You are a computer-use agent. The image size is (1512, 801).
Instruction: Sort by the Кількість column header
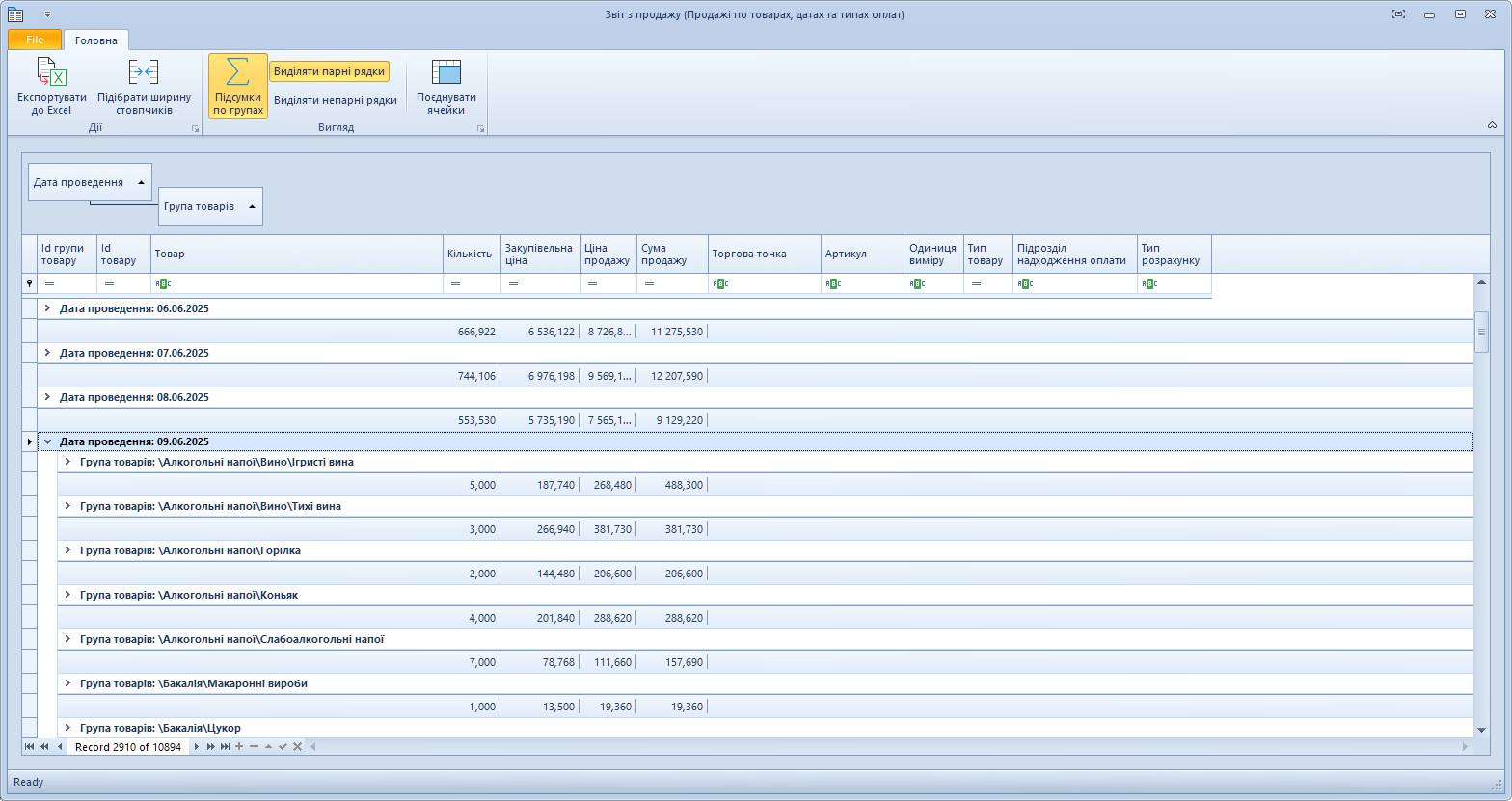click(472, 254)
